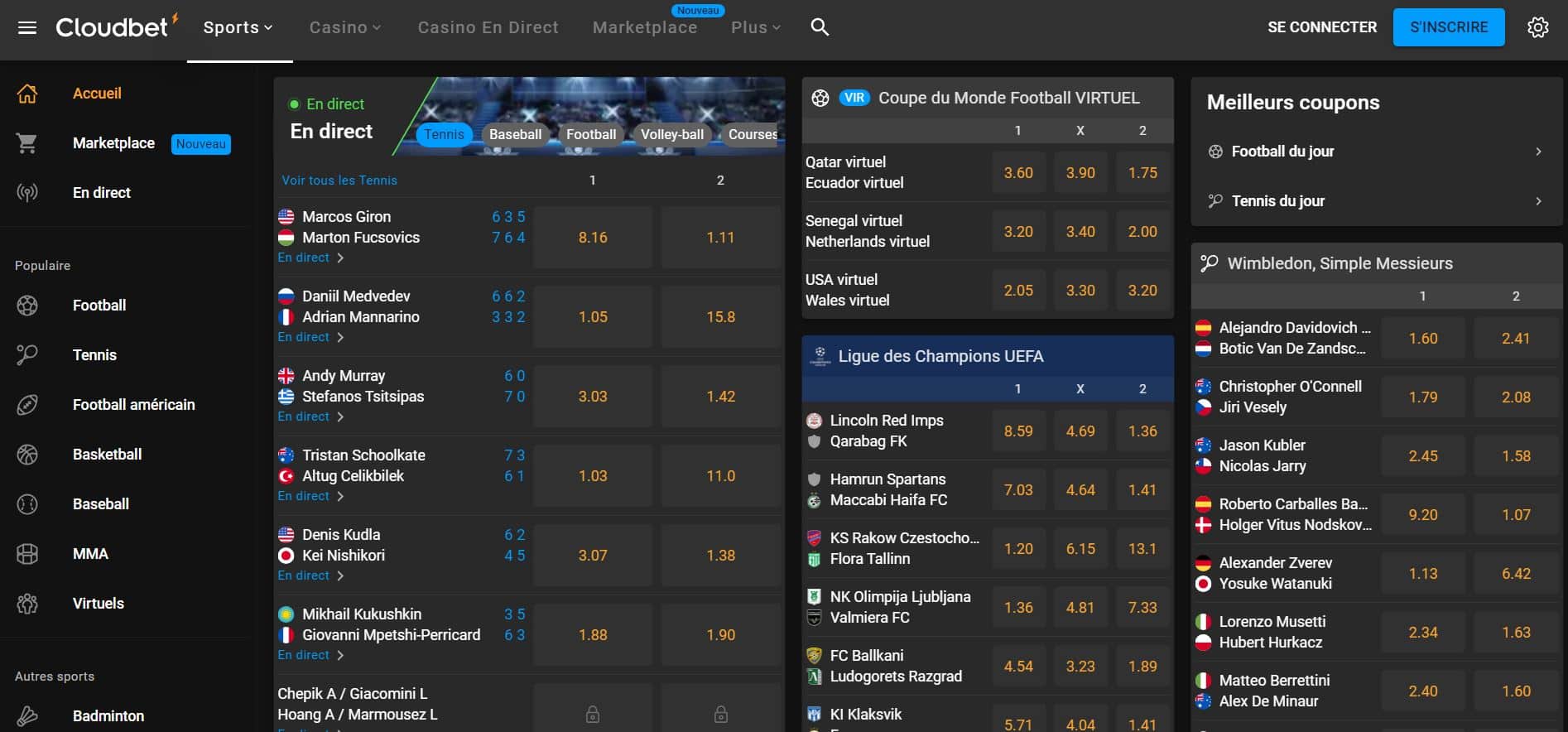
Task: Bet 6.15 draw Rakow vs Flora Tallinn
Action: coord(1080,548)
